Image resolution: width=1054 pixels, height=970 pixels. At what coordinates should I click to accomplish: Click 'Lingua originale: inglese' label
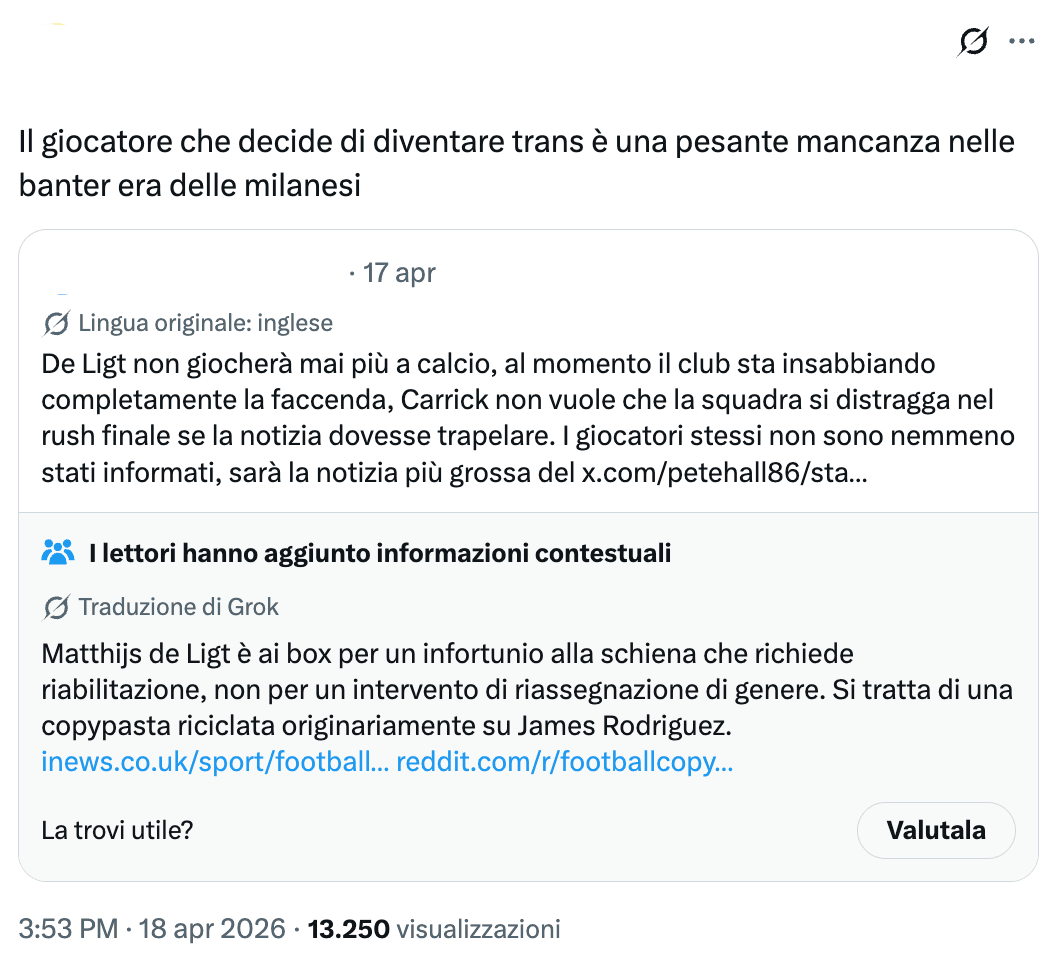coord(205,324)
